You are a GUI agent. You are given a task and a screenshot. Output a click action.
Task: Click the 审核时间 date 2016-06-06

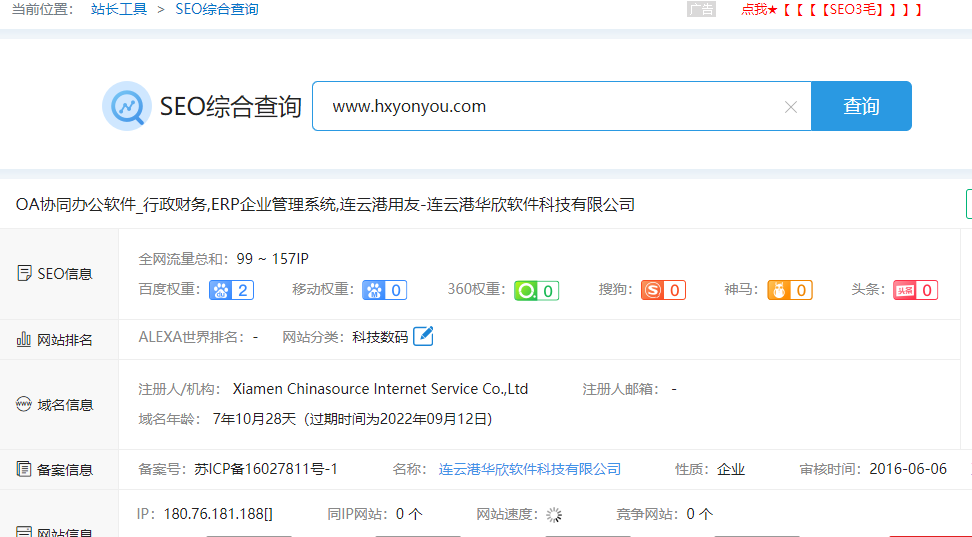tap(908, 469)
